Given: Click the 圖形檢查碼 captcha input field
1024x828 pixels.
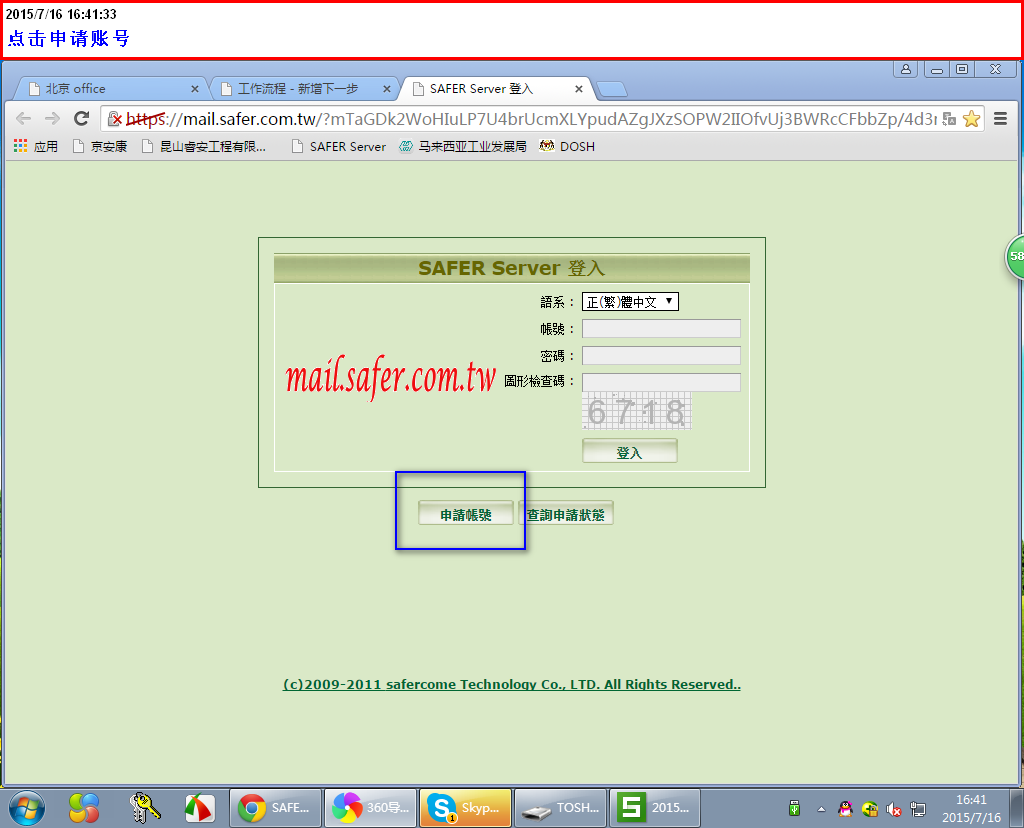Looking at the screenshot, I should [661, 382].
